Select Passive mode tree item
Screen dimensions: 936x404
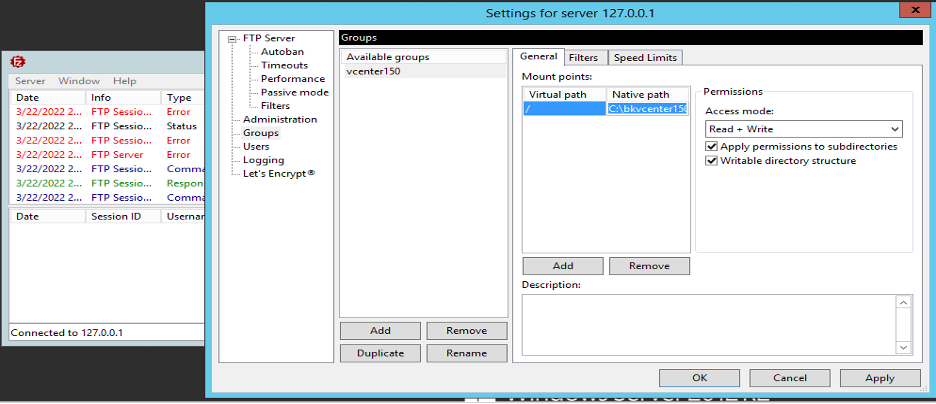click(294, 92)
